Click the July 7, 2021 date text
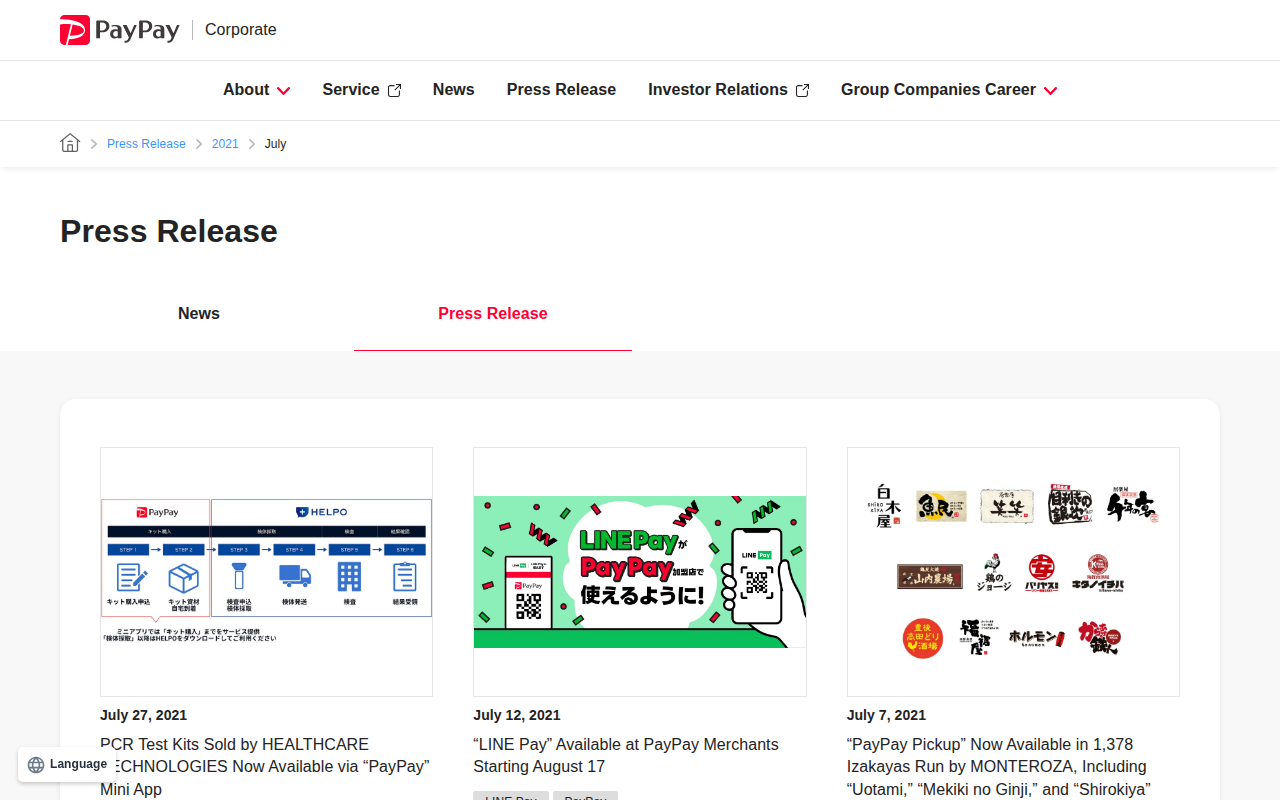 [886, 715]
